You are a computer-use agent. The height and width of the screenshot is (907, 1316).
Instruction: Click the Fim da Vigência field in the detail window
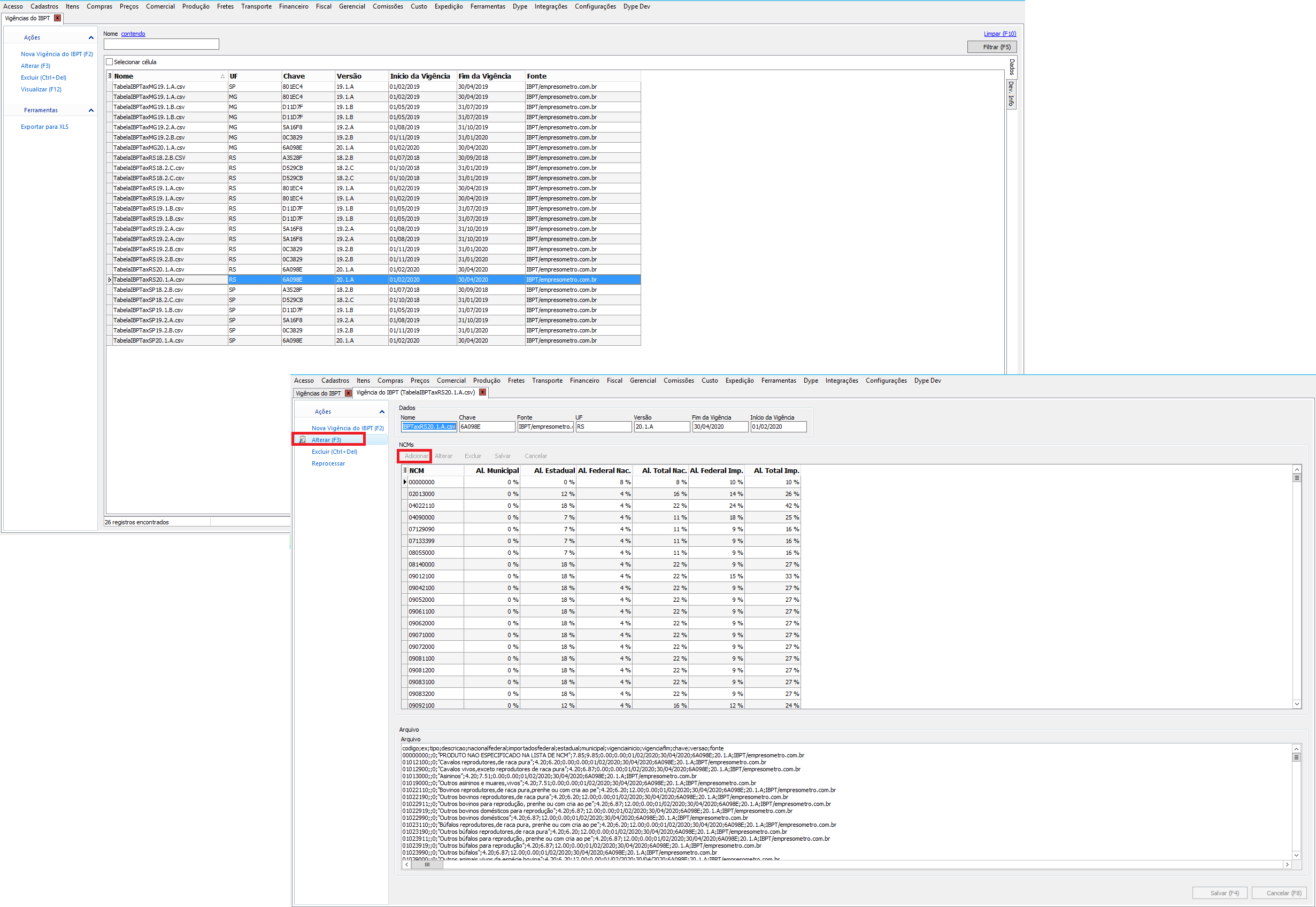(x=720, y=426)
